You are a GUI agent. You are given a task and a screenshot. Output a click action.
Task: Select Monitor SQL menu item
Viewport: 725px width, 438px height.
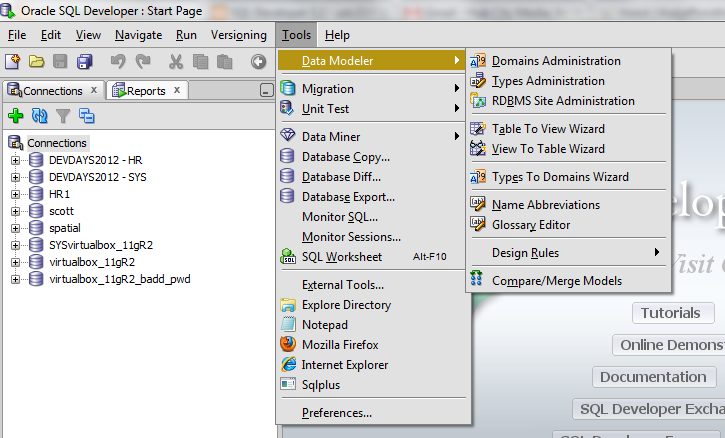coord(371,216)
